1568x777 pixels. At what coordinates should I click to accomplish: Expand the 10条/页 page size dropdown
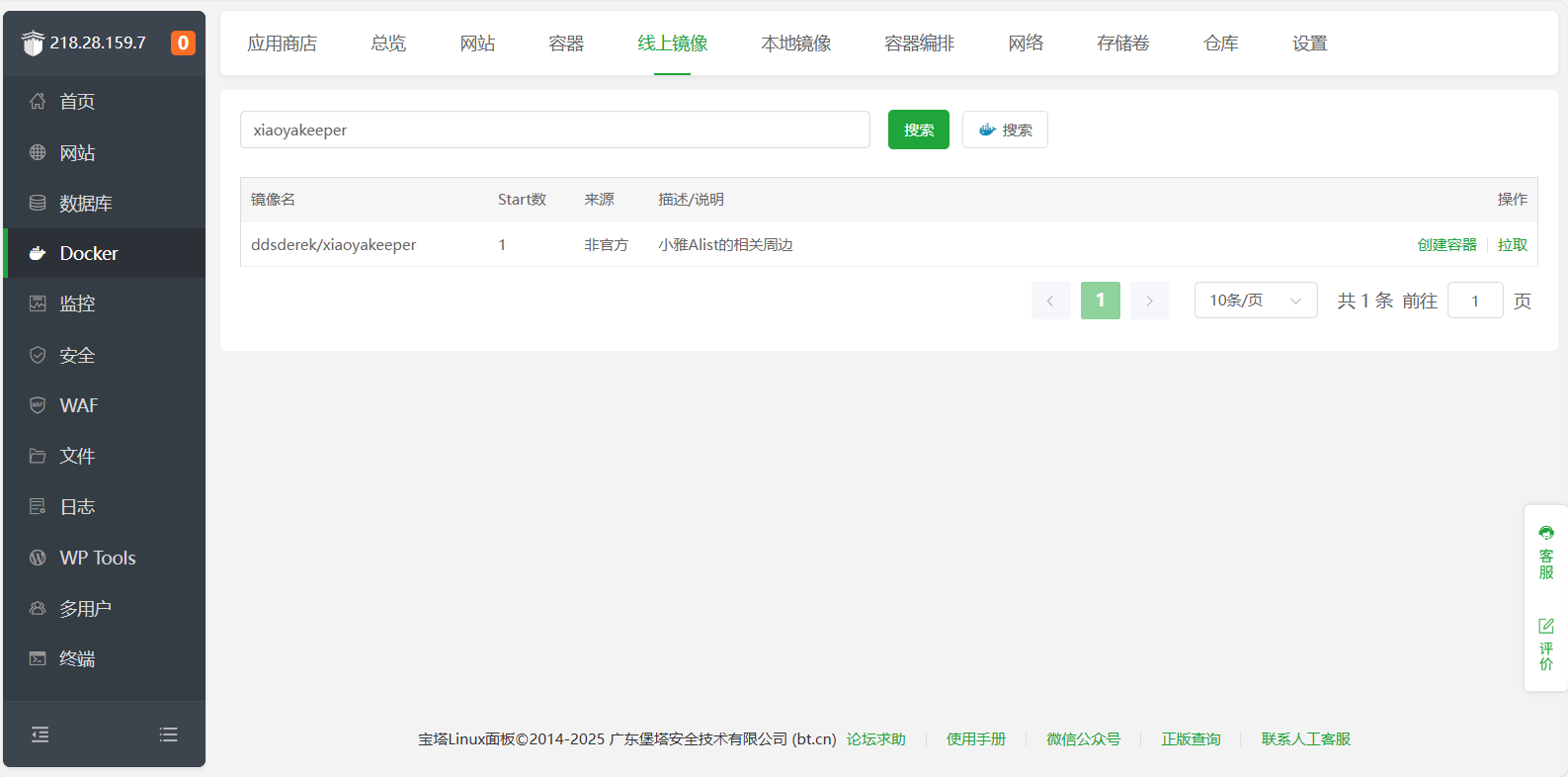1256,301
